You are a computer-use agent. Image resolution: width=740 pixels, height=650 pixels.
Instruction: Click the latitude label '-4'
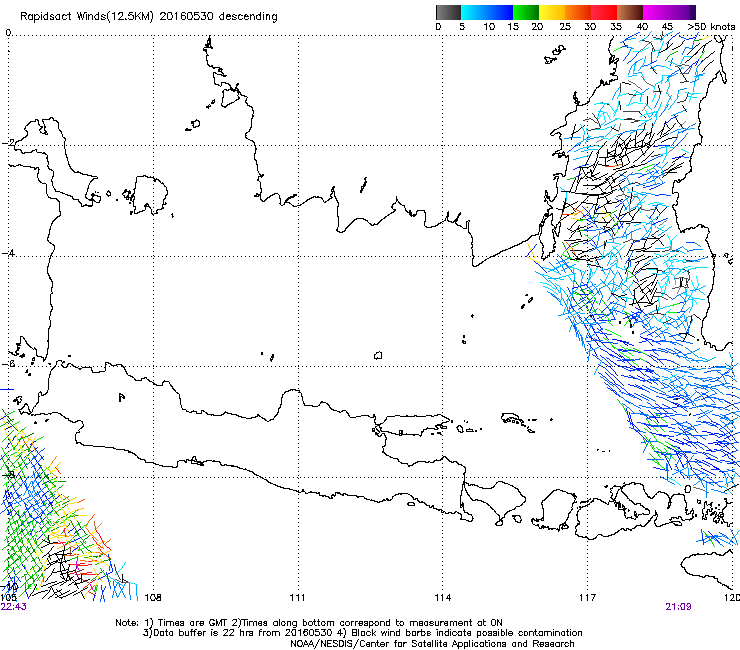[x=8, y=253]
